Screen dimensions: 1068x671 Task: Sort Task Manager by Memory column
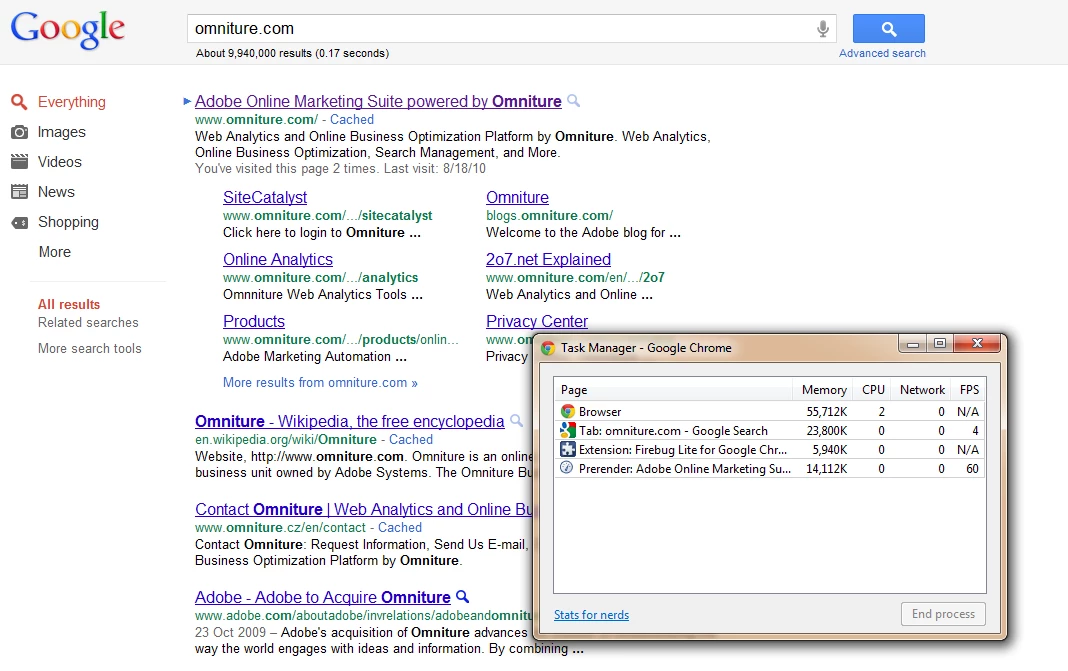click(823, 390)
